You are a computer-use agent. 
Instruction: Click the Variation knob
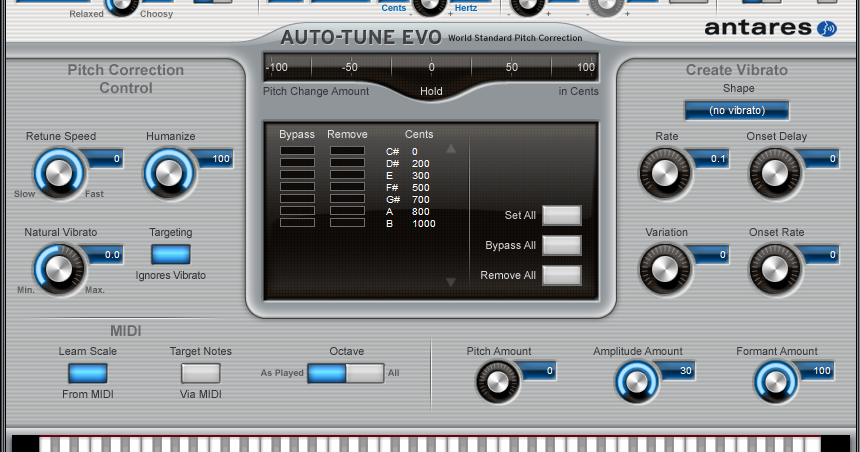click(664, 269)
